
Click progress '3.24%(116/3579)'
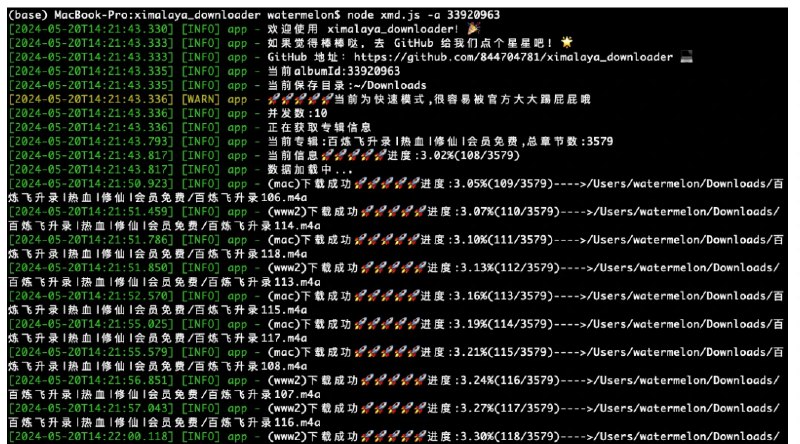(x=509, y=380)
